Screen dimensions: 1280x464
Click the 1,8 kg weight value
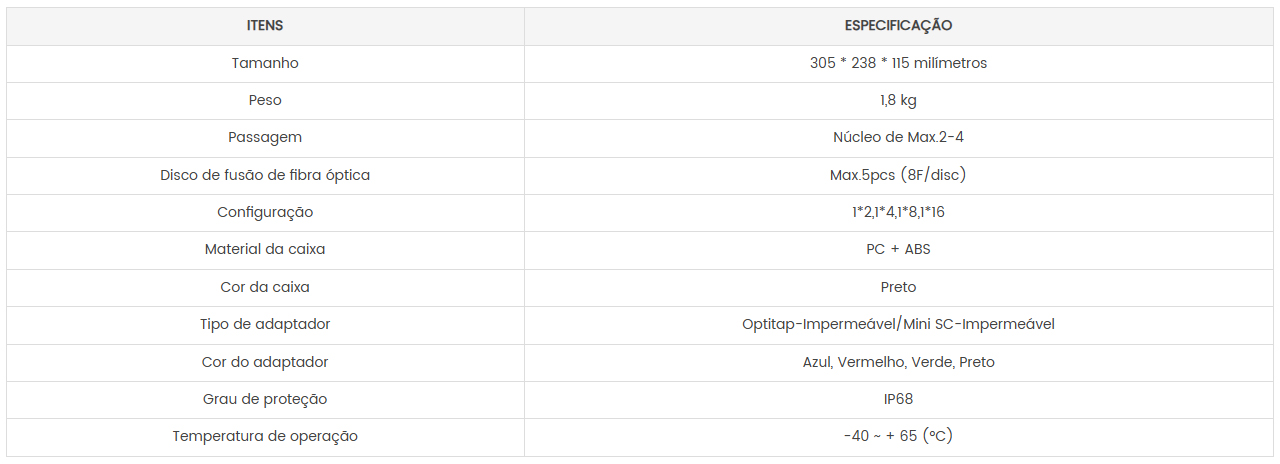click(898, 100)
